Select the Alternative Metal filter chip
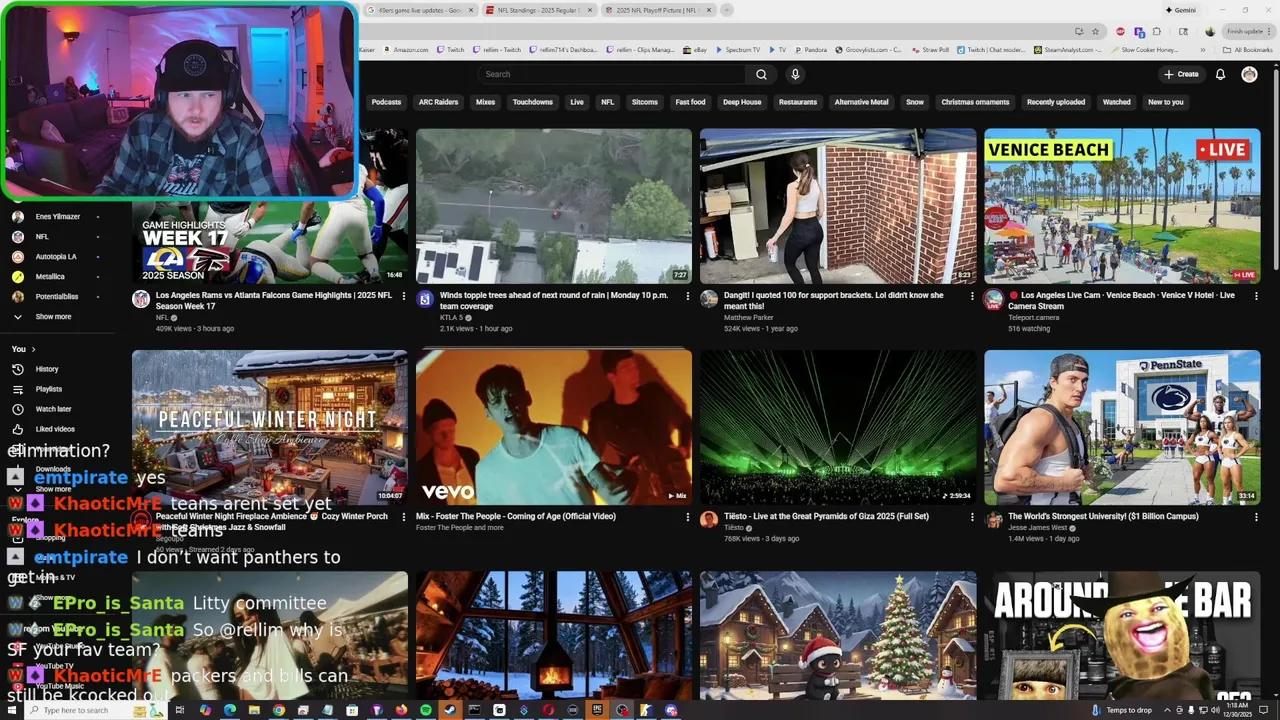 pyautogui.click(x=861, y=102)
